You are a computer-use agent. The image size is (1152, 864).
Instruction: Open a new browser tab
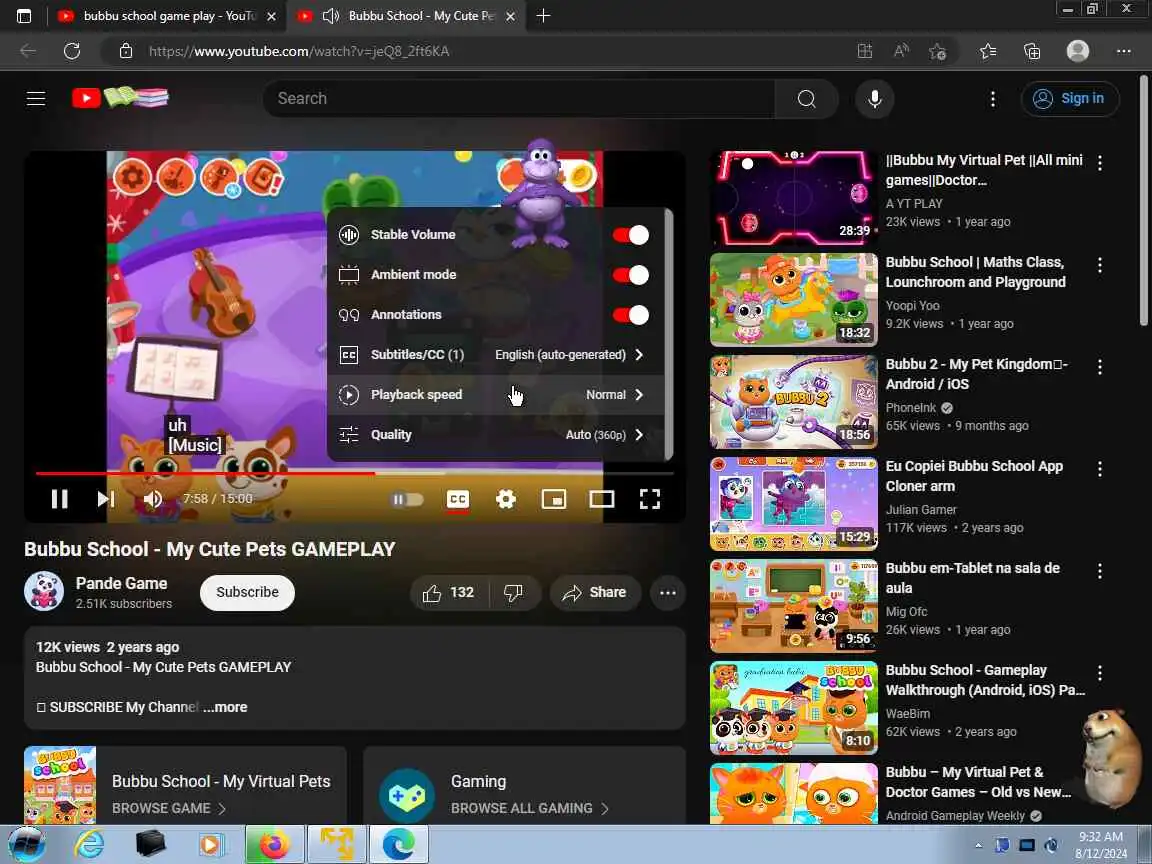tap(543, 15)
